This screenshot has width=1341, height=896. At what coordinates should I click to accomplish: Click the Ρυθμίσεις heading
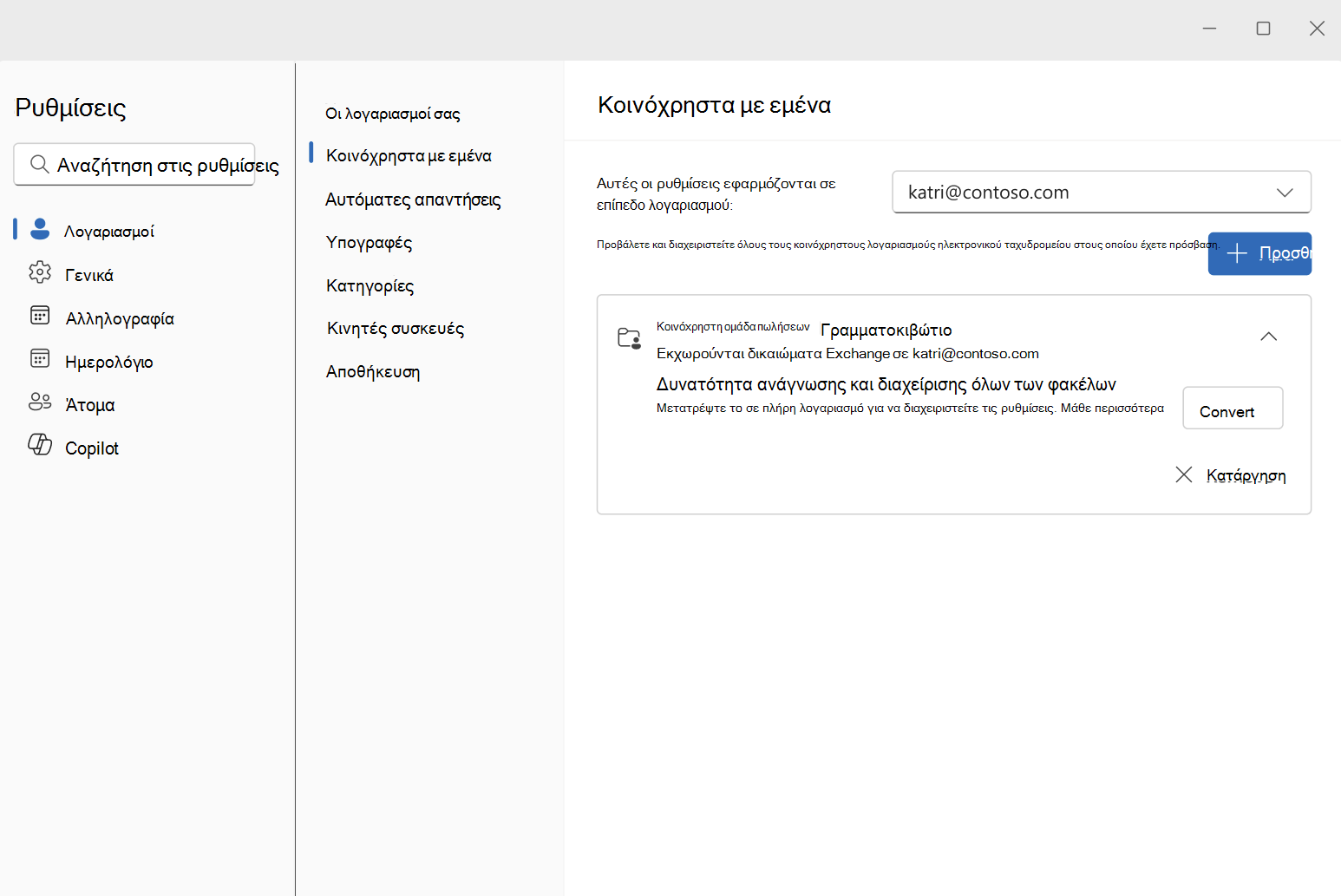click(x=71, y=108)
